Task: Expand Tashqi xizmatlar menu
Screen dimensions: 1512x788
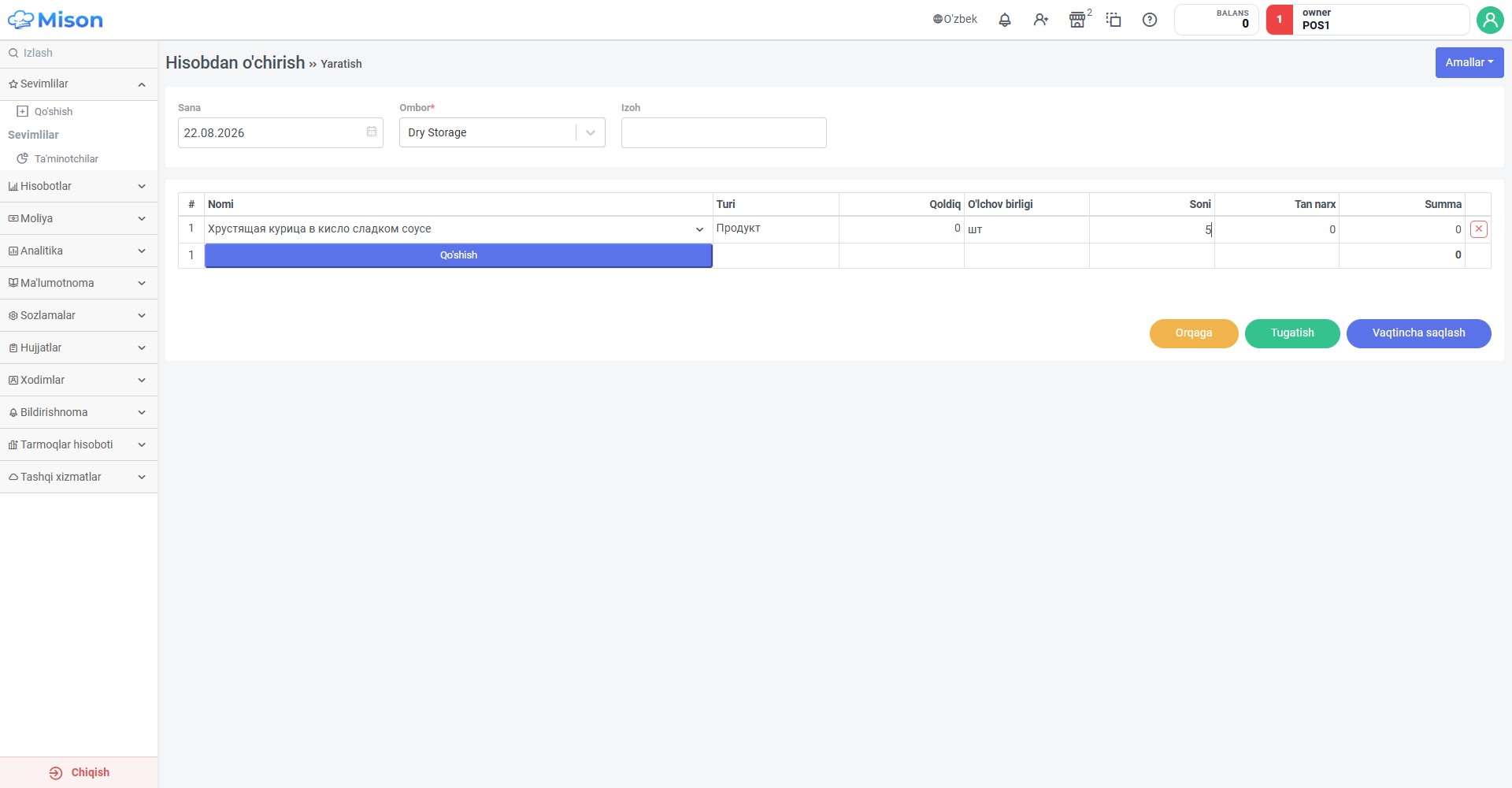Action: [79, 477]
